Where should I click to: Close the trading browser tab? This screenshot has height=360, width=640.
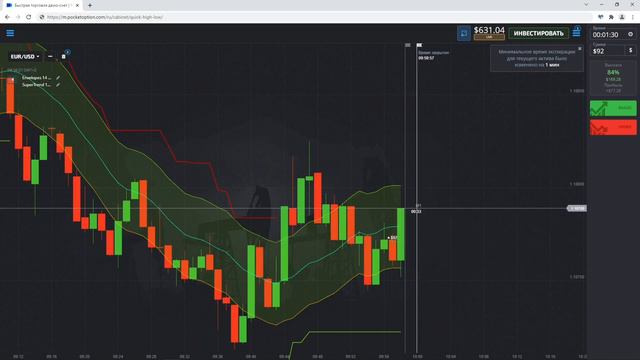[78, 5]
